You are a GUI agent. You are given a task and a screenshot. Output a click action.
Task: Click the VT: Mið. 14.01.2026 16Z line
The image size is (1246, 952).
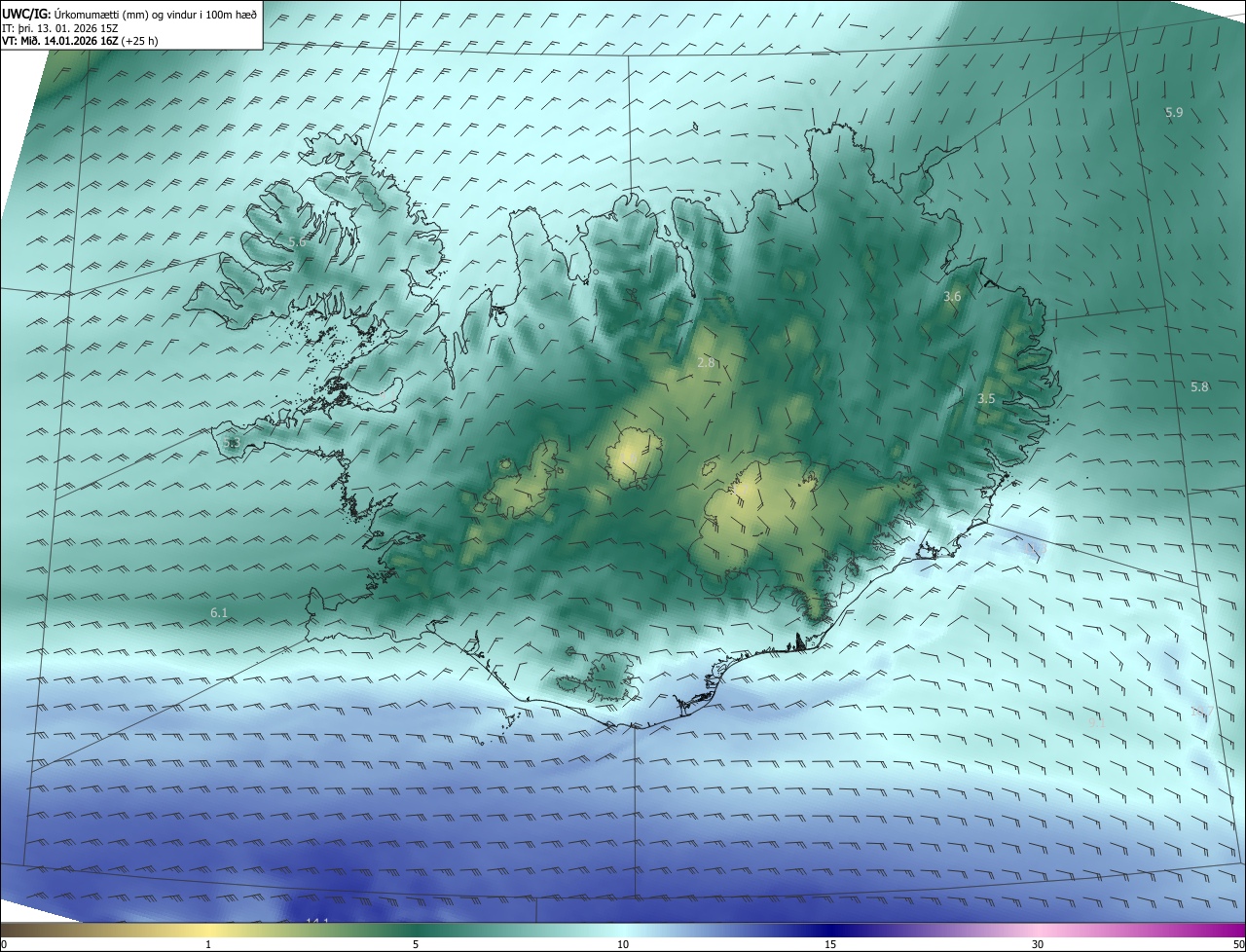(x=82, y=41)
